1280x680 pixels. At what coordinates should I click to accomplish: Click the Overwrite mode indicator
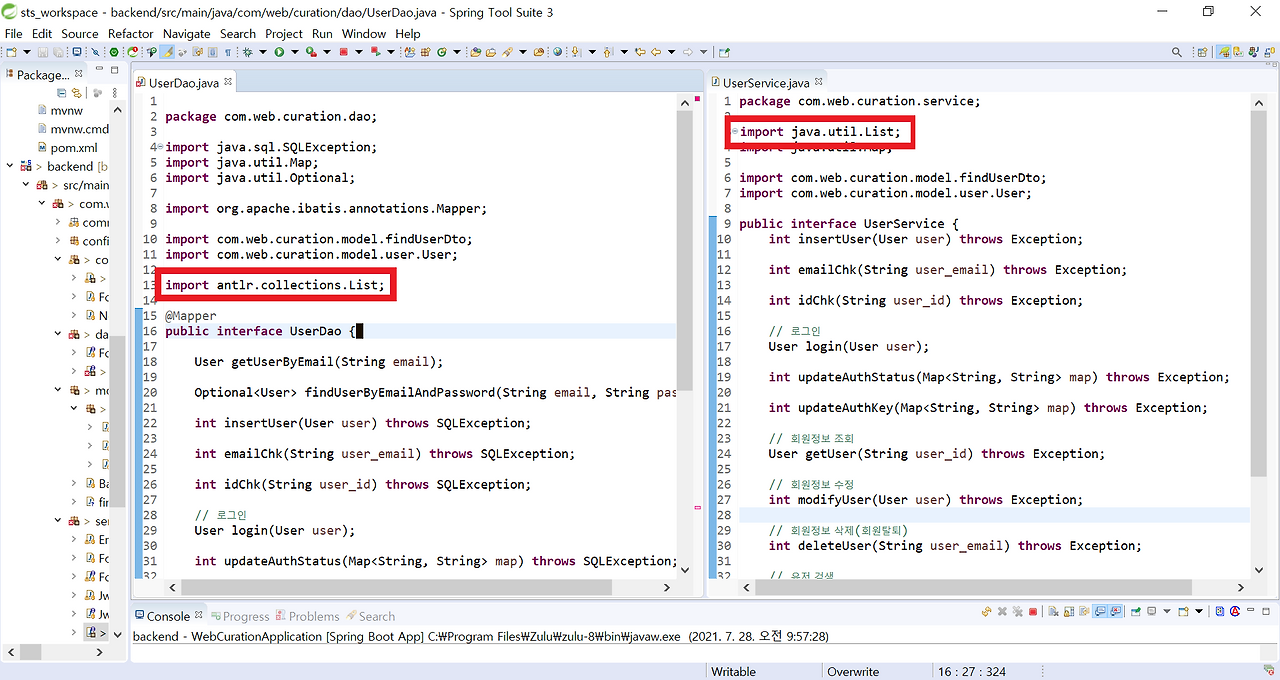[852, 670]
